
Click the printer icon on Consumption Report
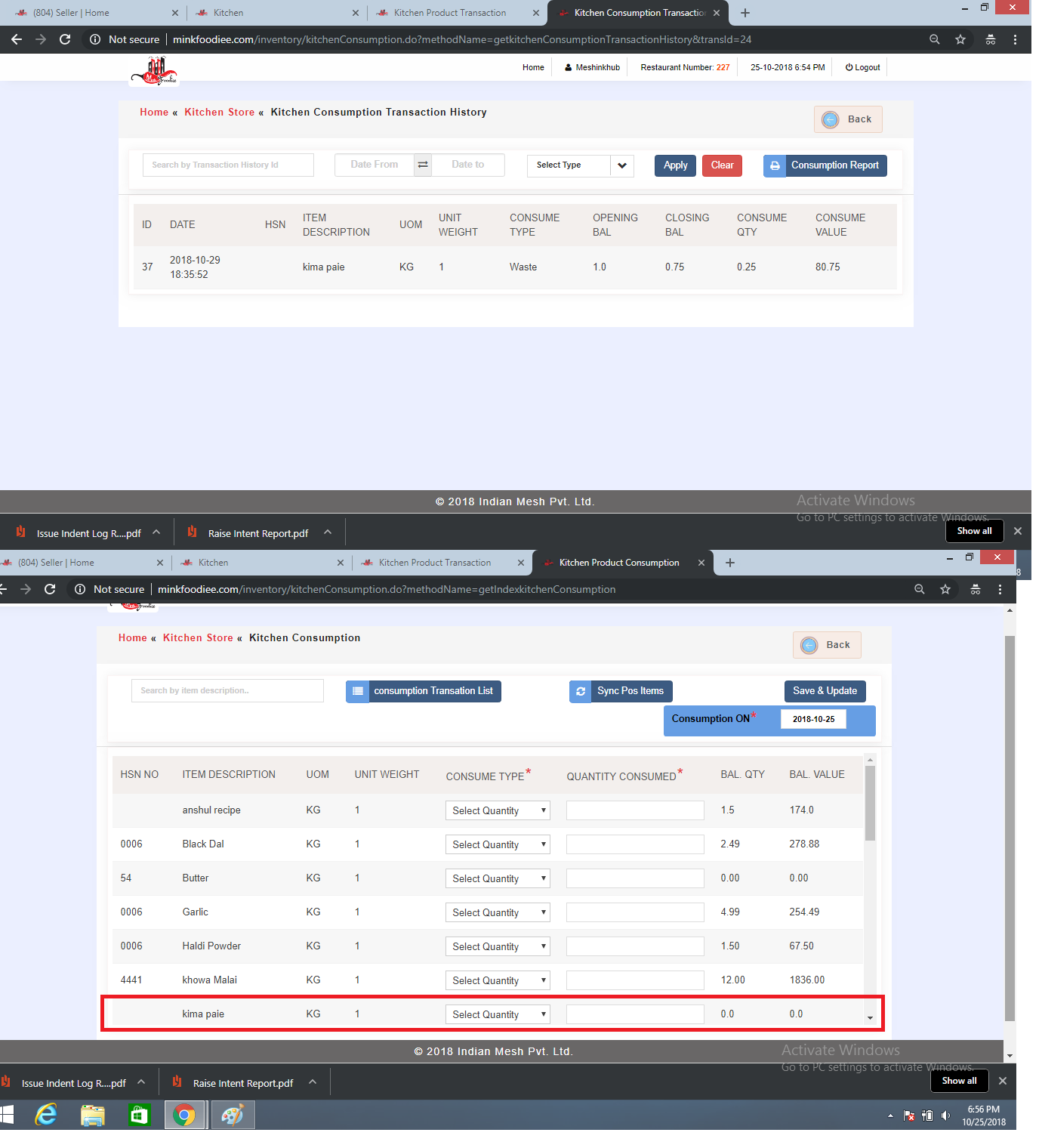[775, 165]
